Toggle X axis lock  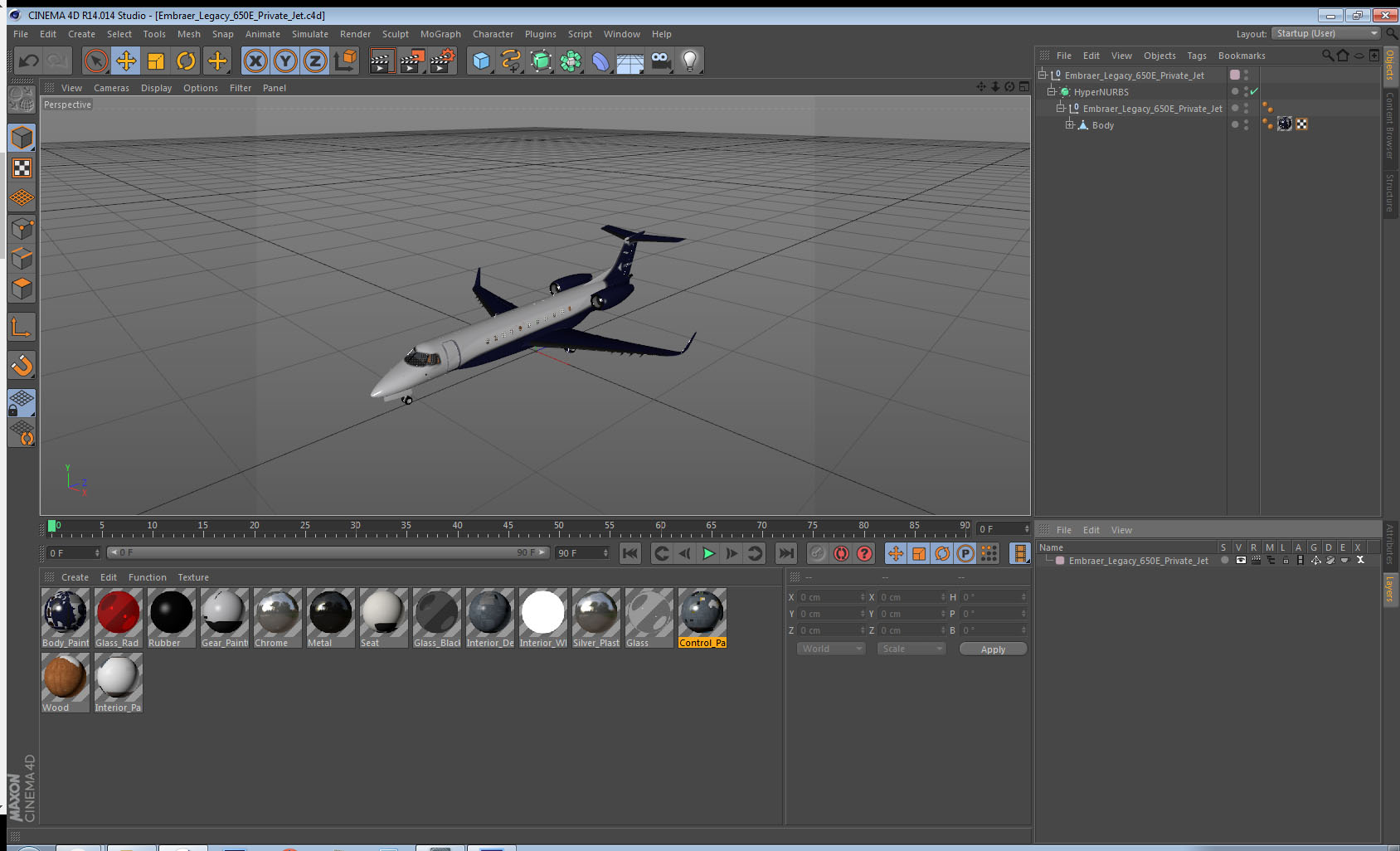[x=255, y=61]
